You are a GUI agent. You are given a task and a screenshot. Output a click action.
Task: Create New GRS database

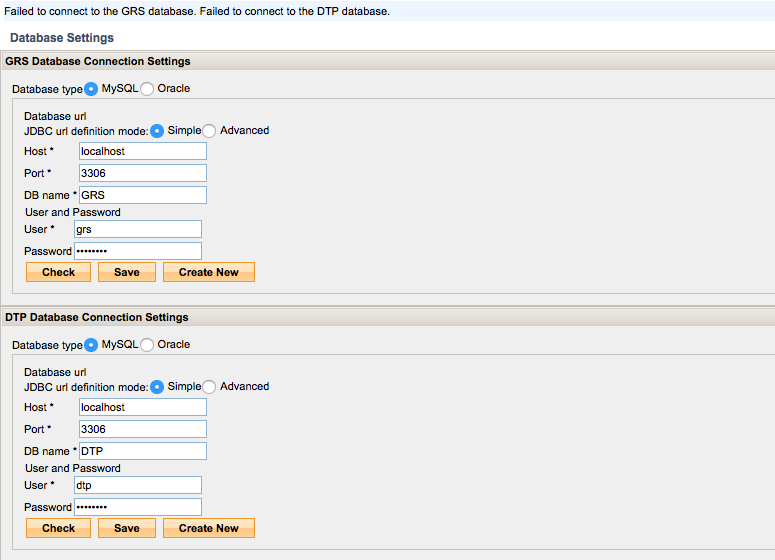click(209, 272)
